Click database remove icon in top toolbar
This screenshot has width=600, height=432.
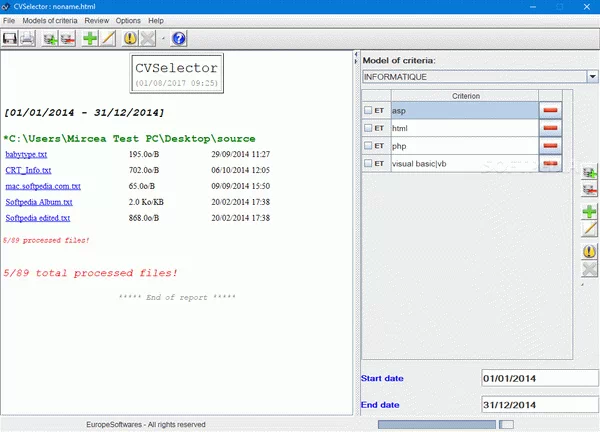tap(68, 39)
